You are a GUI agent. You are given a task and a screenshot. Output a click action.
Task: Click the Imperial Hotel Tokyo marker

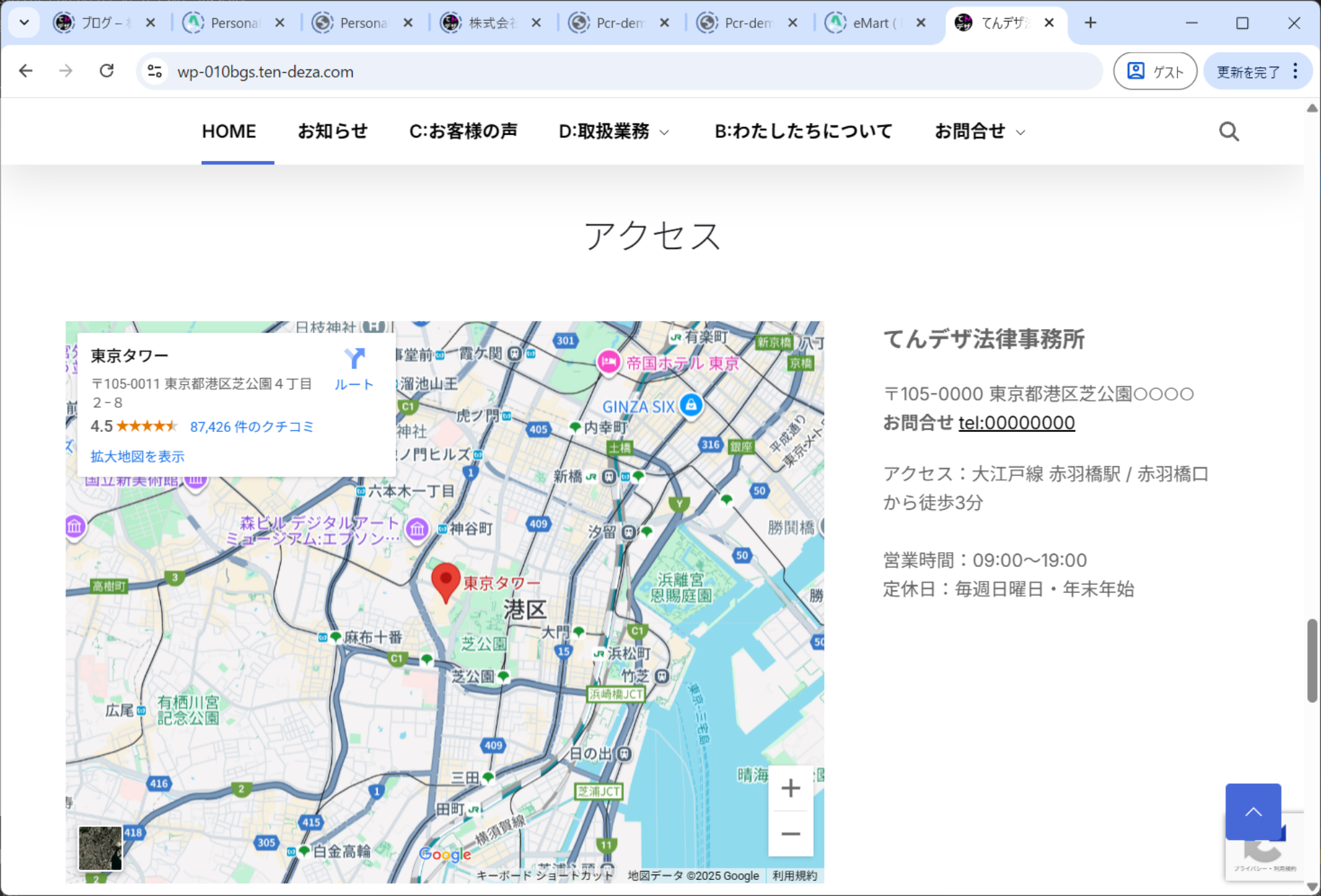pyautogui.click(x=608, y=363)
